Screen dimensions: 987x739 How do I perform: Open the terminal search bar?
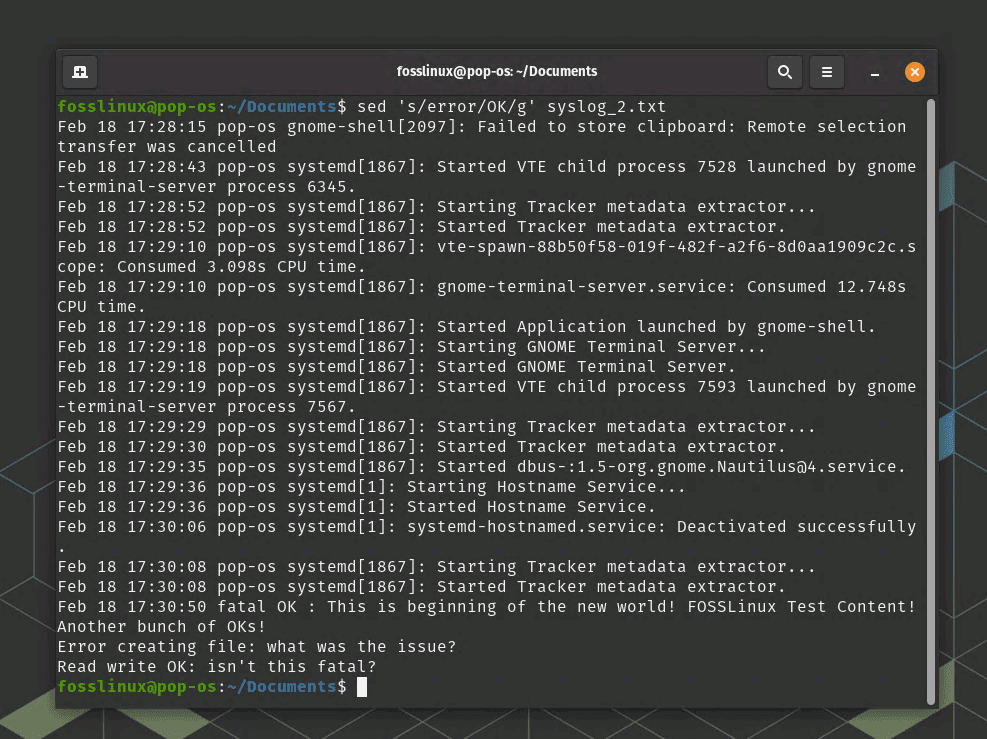[784, 71]
